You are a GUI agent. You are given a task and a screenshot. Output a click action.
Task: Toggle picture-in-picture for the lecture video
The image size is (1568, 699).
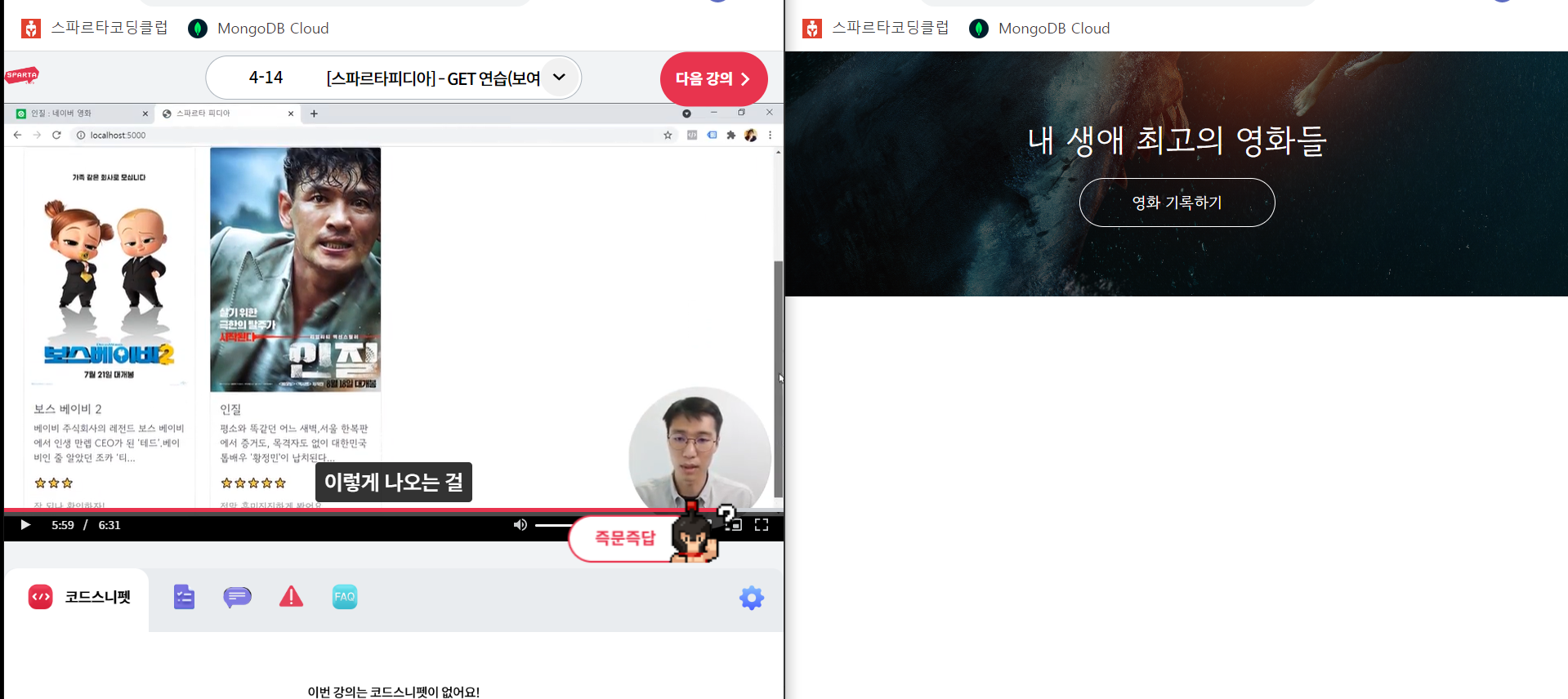click(x=734, y=525)
